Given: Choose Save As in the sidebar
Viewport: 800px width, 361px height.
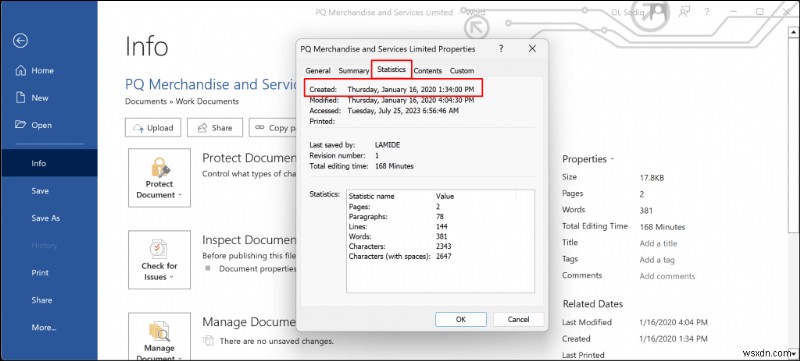Looking at the screenshot, I should [45, 218].
